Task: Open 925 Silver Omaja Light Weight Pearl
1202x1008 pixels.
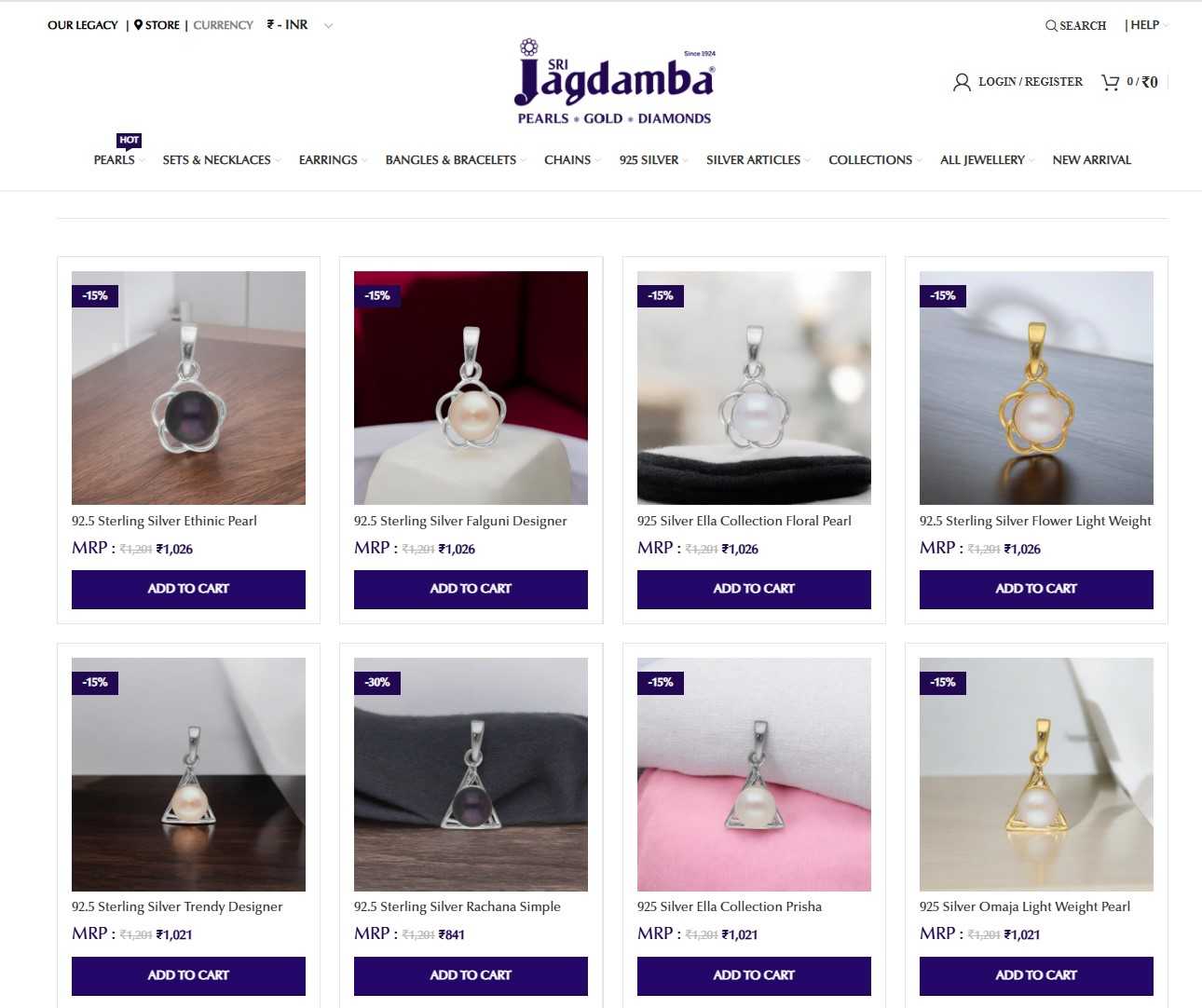Action: click(1025, 906)
